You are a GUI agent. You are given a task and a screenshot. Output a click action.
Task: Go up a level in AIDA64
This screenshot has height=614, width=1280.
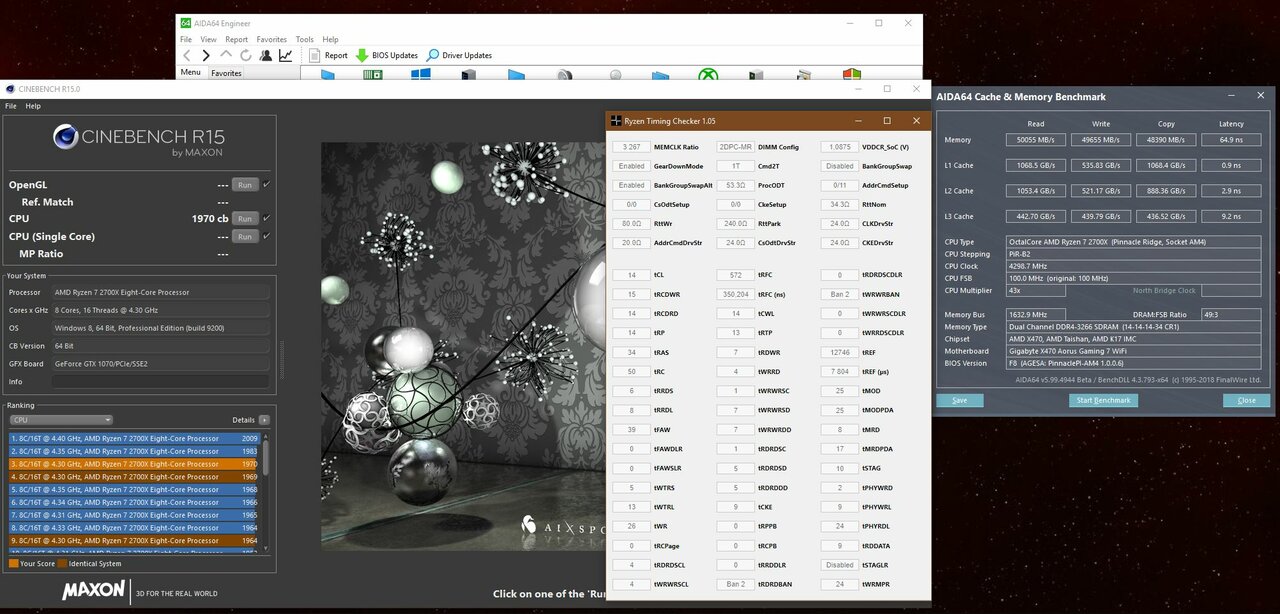coord(225,55)
